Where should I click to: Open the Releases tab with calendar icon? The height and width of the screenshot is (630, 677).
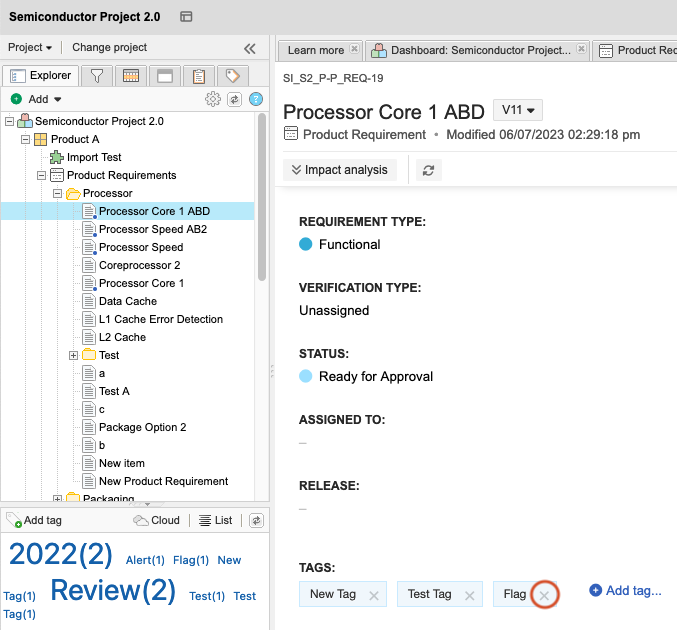click(x=131, y=76)
